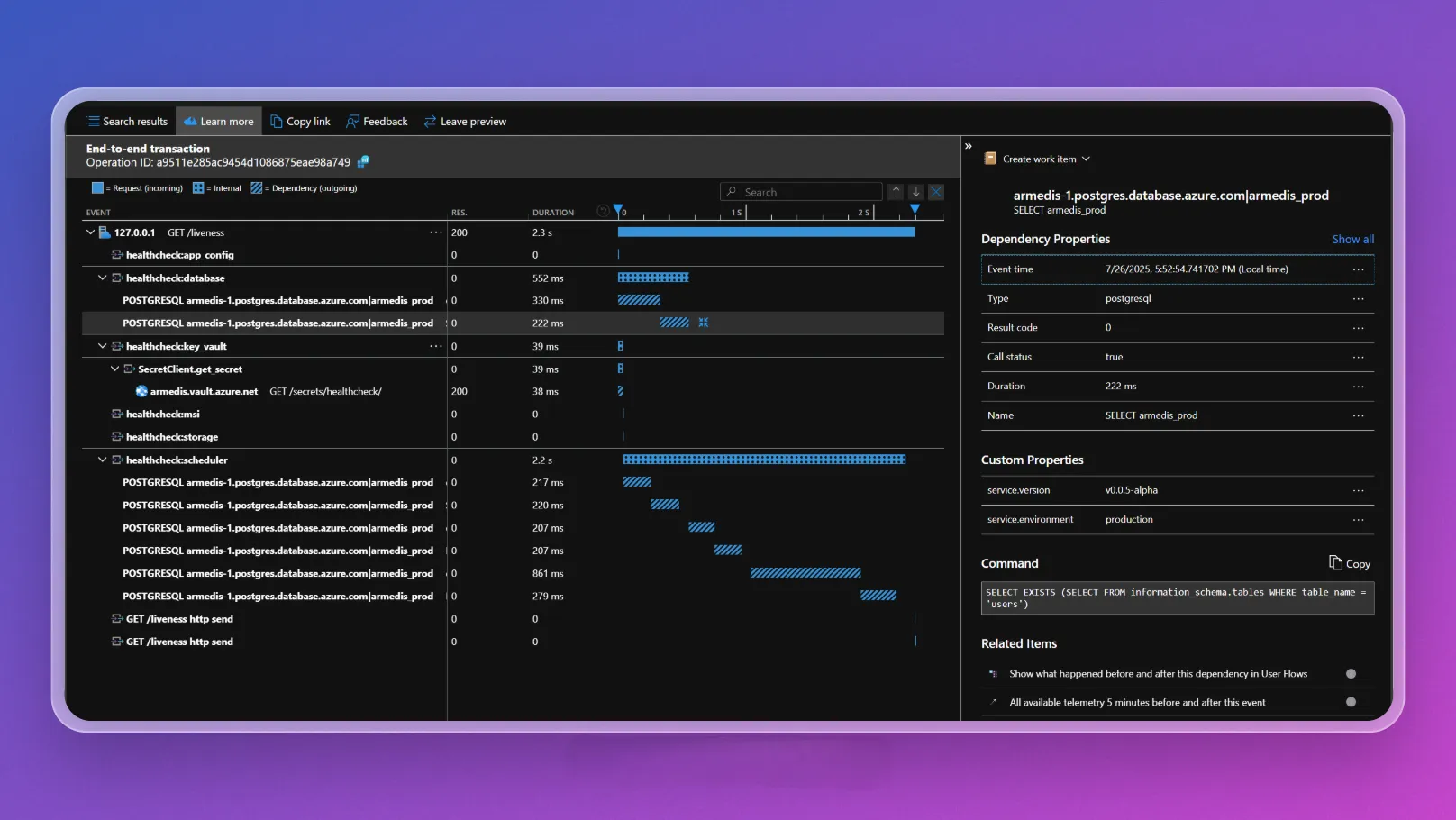Open ellipsis menu for Event time property
The height and width of the screenshot is (820, 1456).
coord(1358,269)
